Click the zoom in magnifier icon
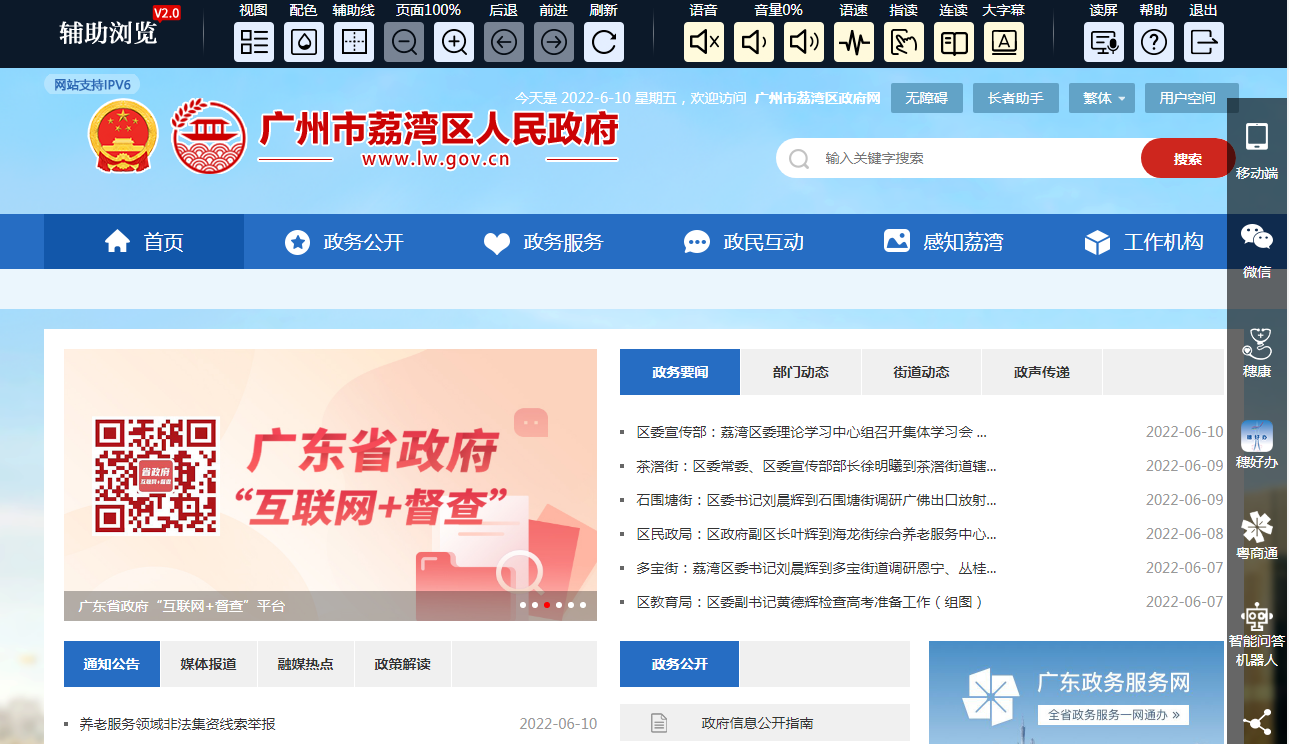The width and height of the screenshot is (1289, 744). 454,43
